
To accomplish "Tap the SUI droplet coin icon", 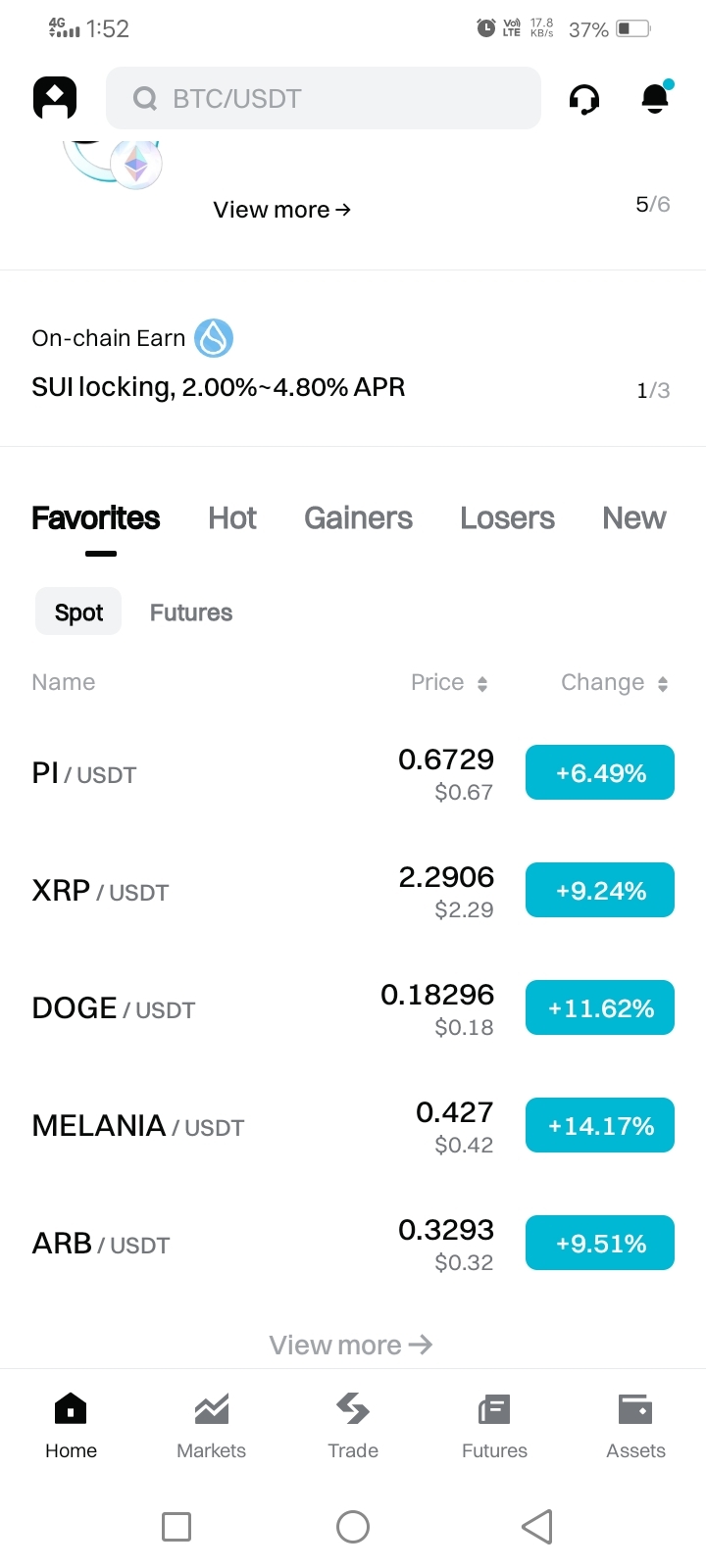I will pyautogui.click(x=214, y=338).
